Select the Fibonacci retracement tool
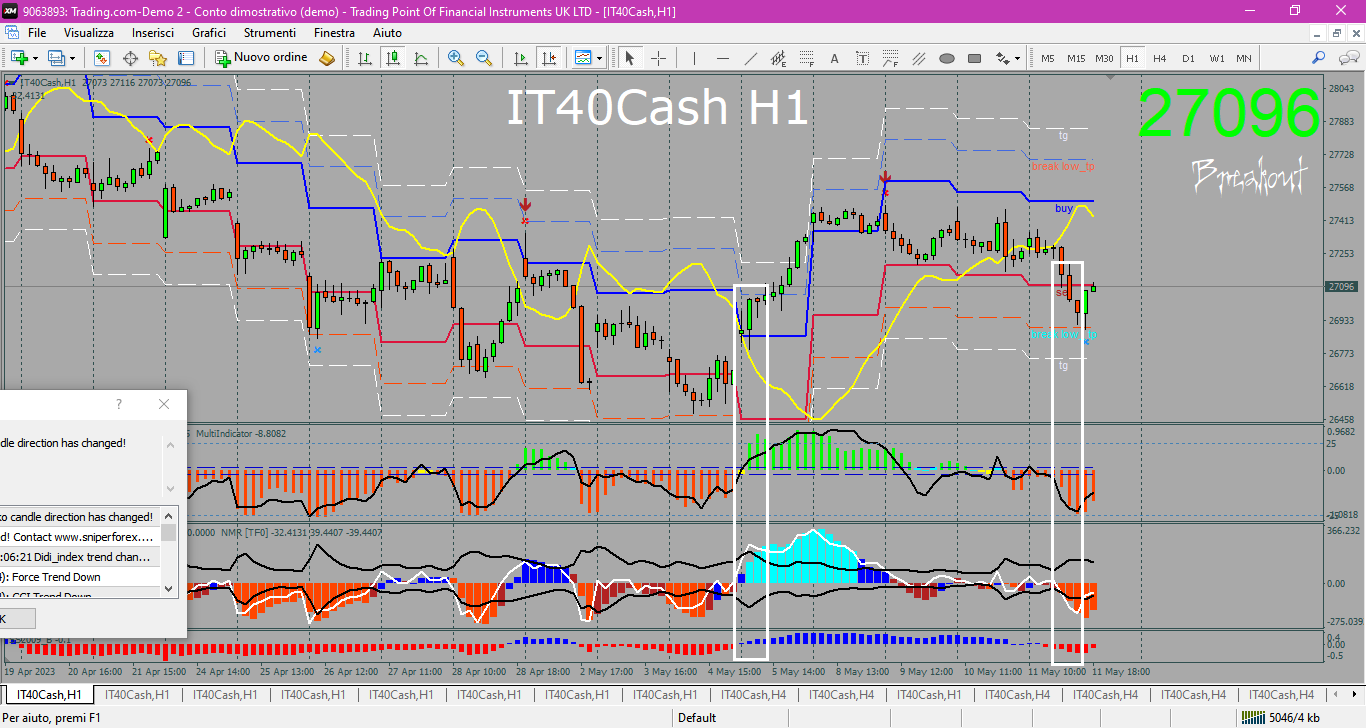Image resolution: width=1366 pixels, height=728 pixels. (807, 58)
